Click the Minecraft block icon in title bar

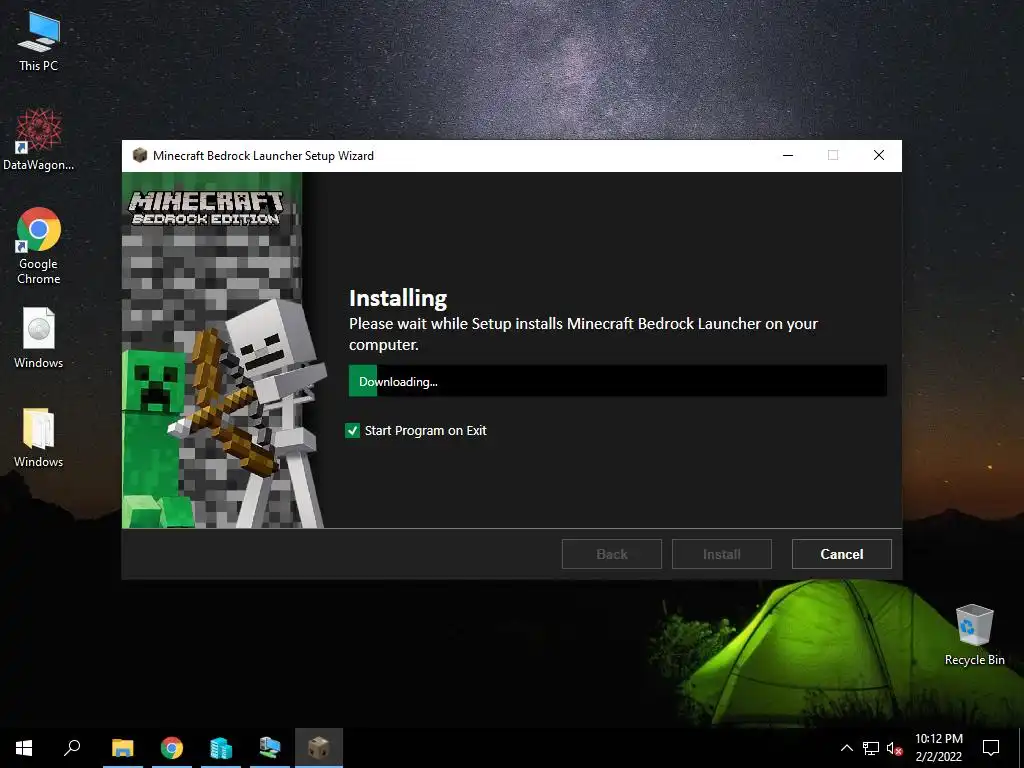tap(139, 155)
